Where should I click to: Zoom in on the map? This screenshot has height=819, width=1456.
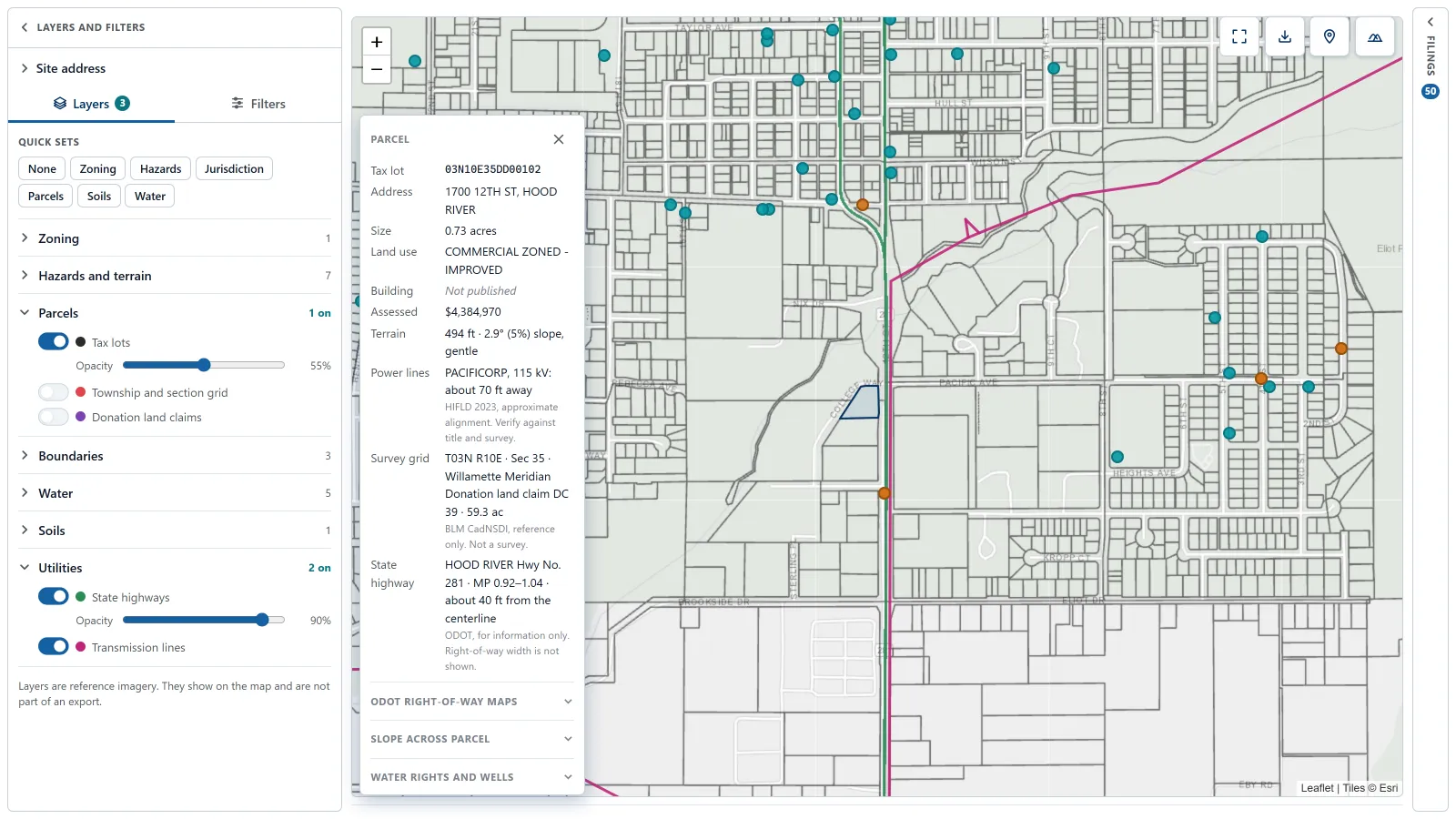click(x=377, y=42)
